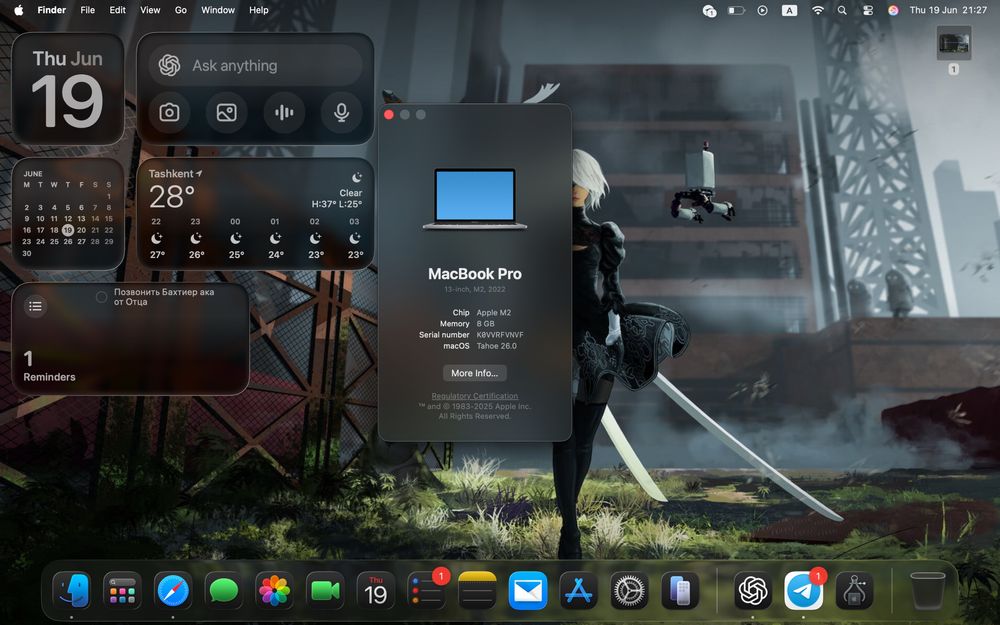Launch App Store from Dock
This screenshot has height=625, width=1000.
click(x=578, y=591)
